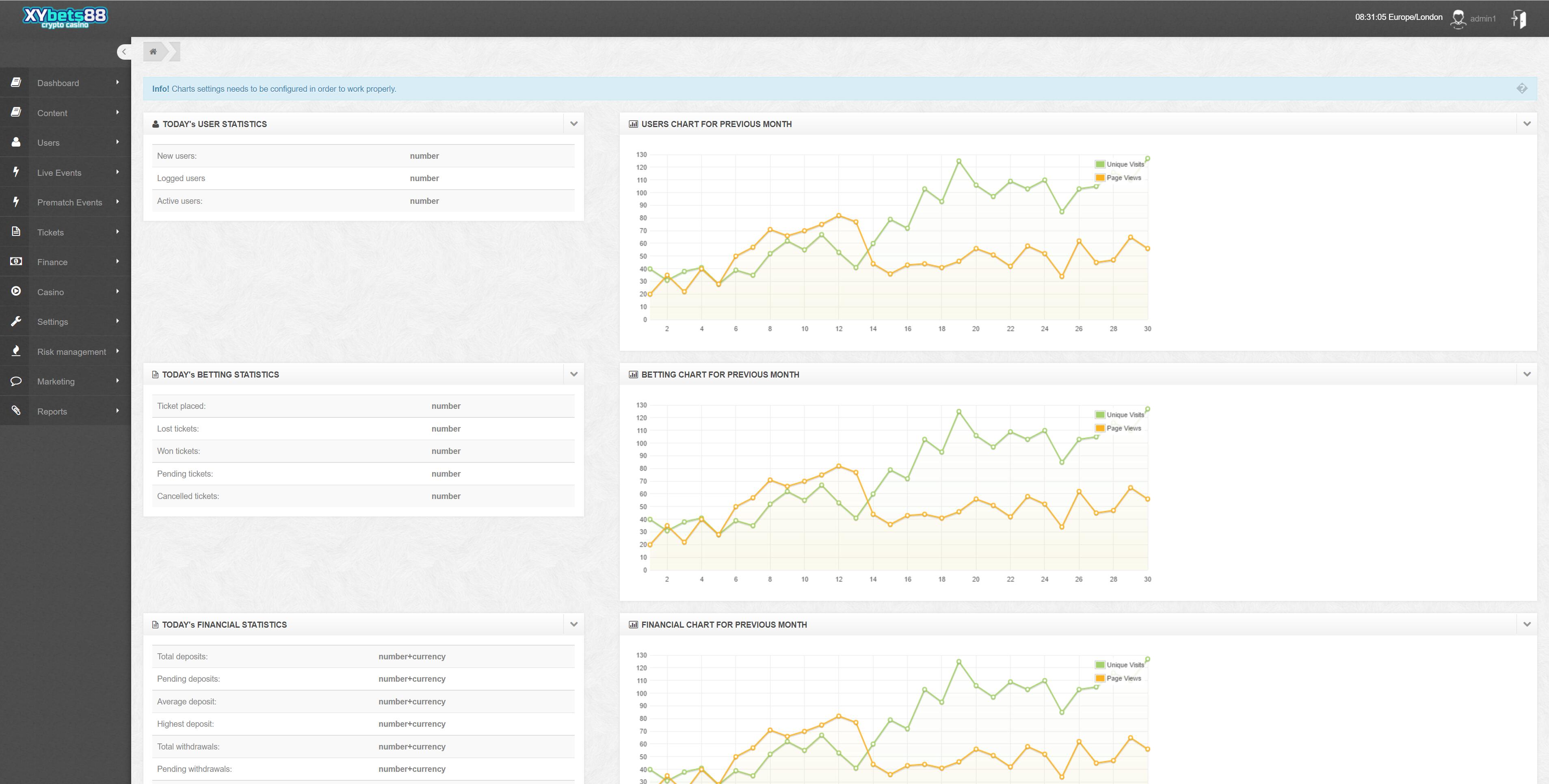Click the New Users input field

pos(424,155)
